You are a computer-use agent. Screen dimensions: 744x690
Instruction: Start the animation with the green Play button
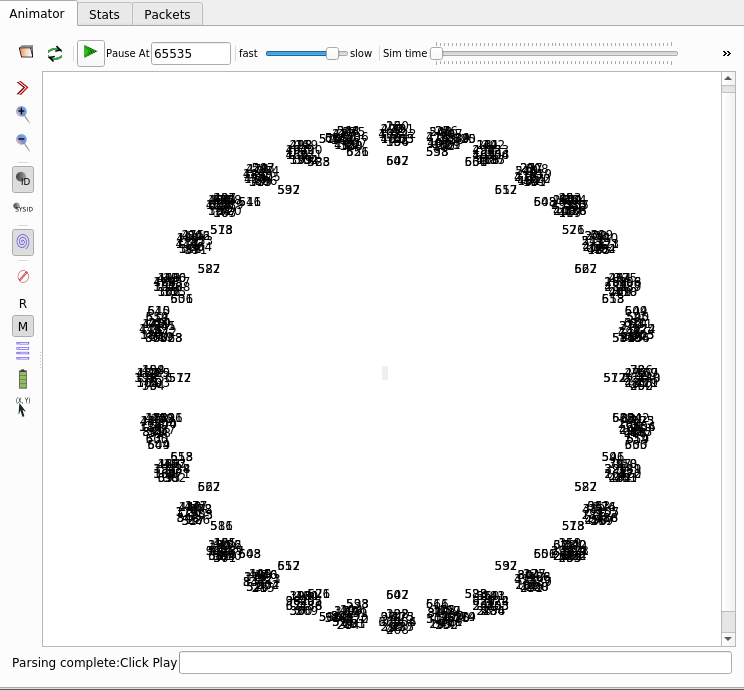[91, 53]
